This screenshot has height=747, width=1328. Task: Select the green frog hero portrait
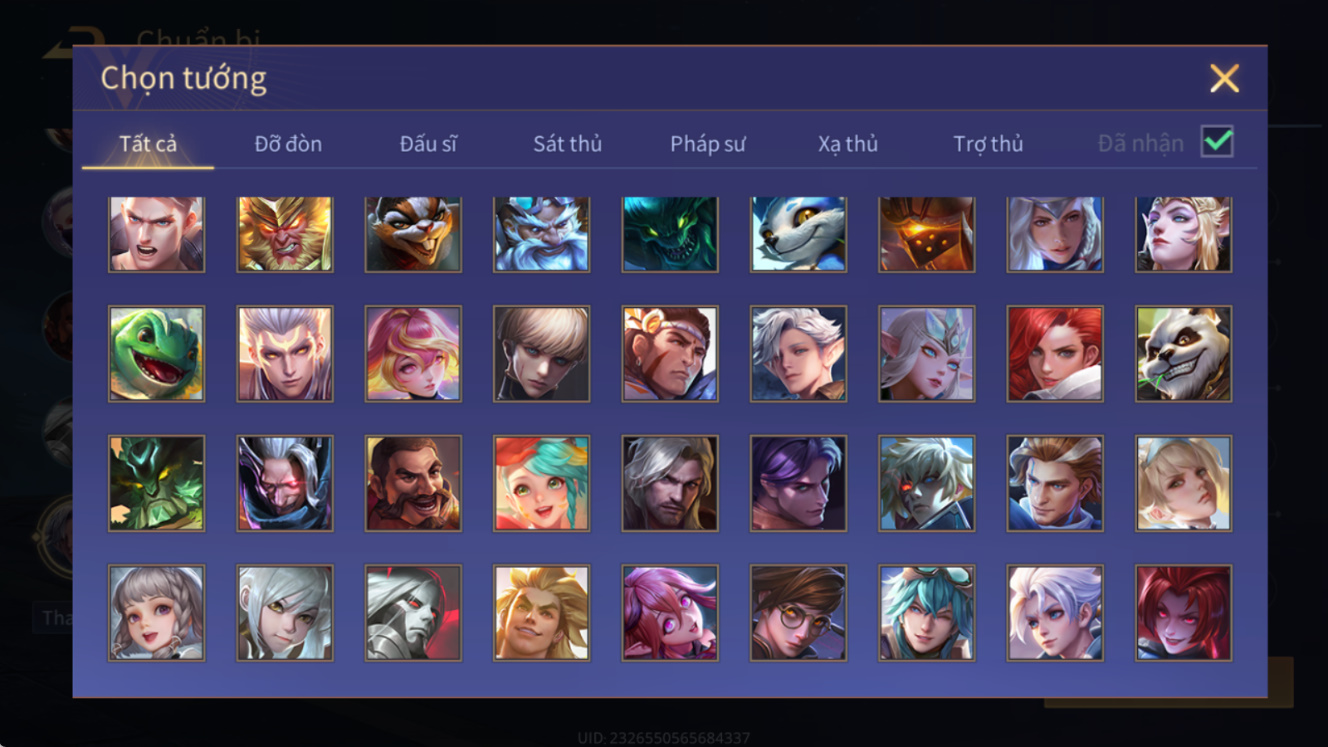pos(157,354)
